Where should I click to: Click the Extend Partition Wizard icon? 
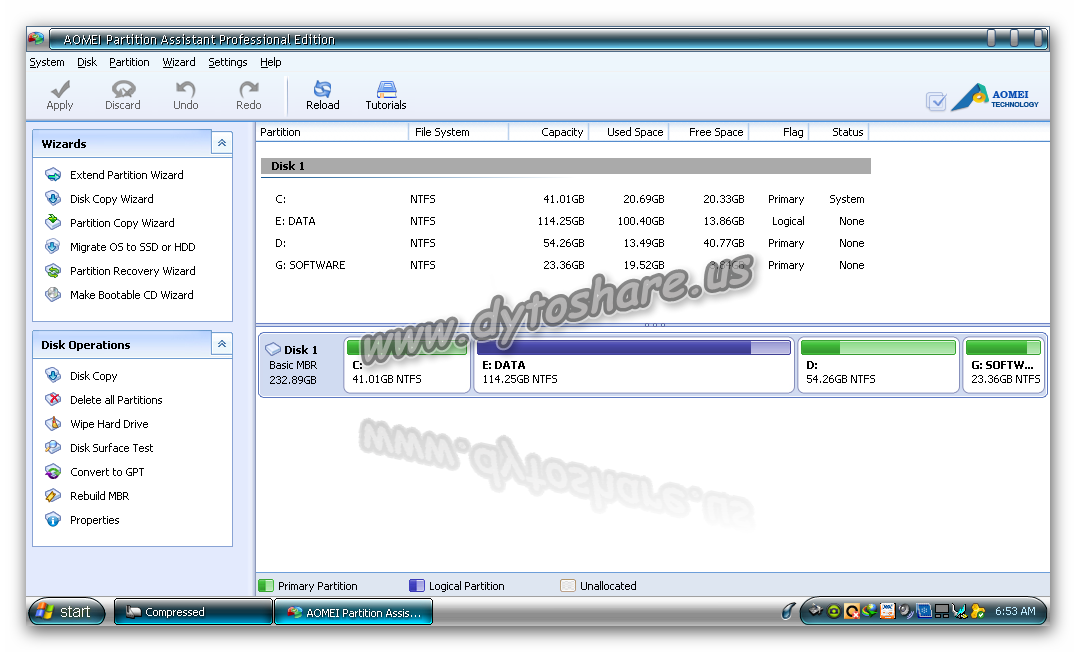(x=53, y=174)
